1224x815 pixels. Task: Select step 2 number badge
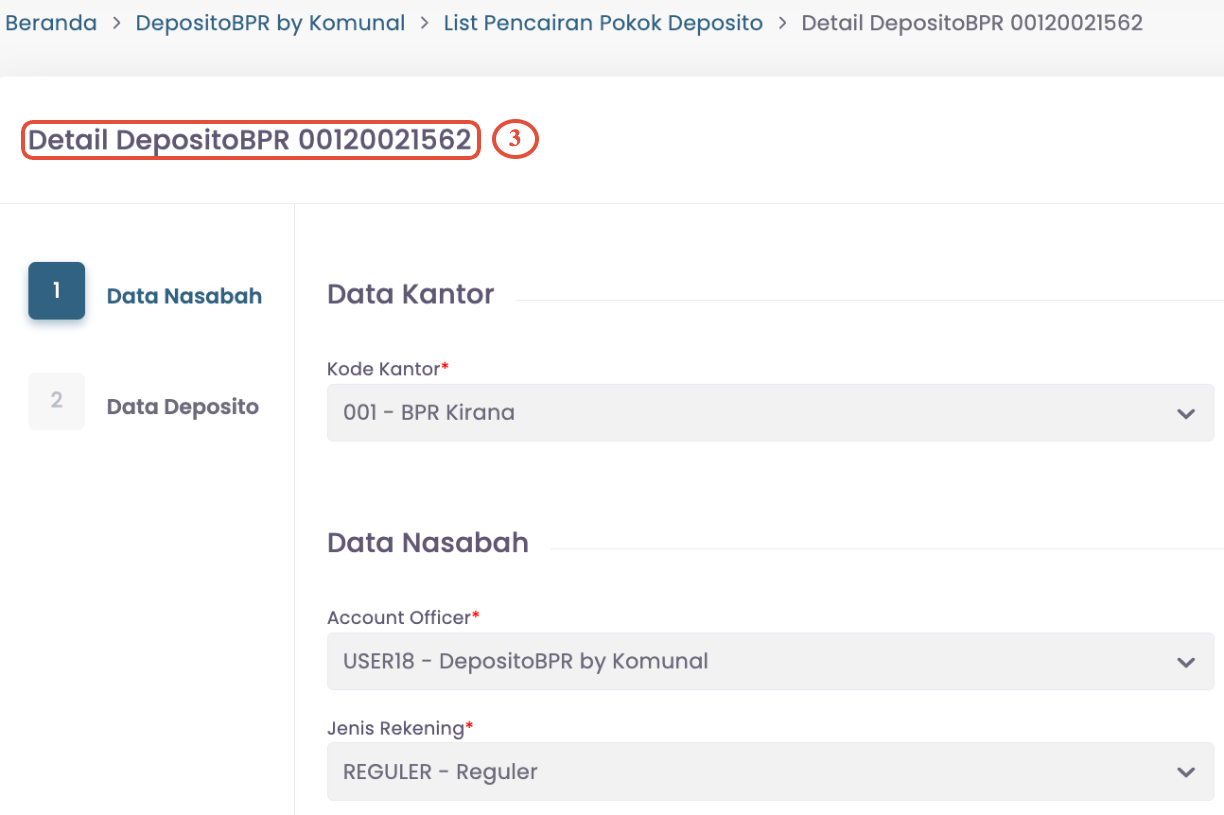click(56, 401)
